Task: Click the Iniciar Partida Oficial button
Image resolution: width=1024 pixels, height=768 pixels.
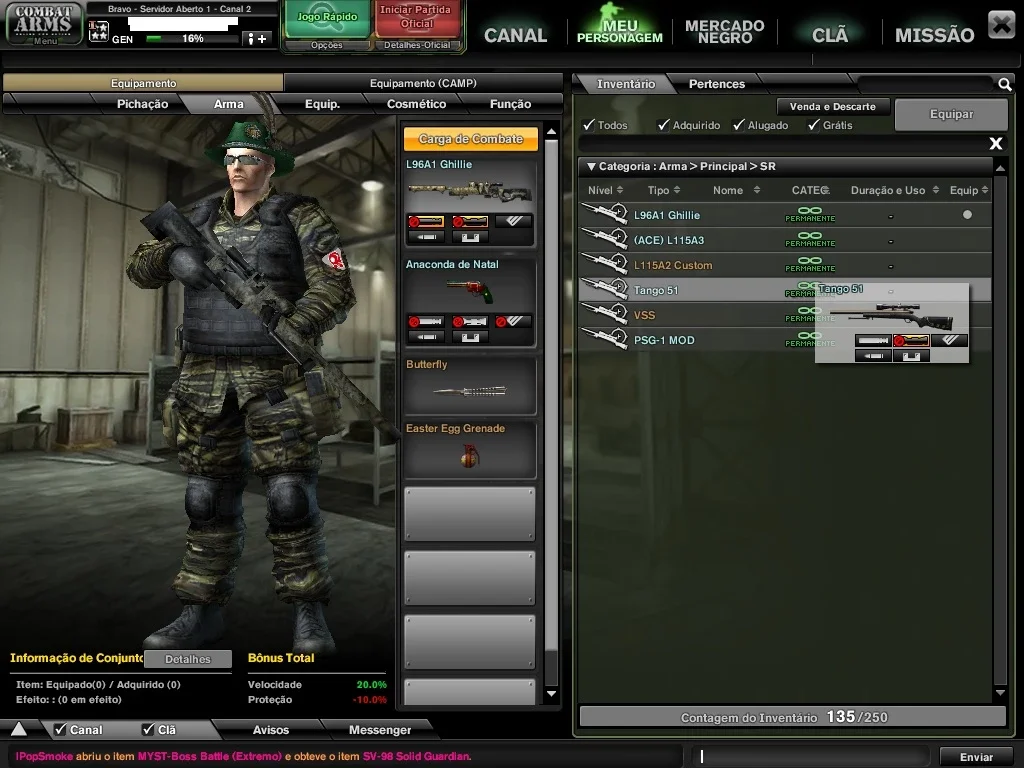Action: (416, 18)
